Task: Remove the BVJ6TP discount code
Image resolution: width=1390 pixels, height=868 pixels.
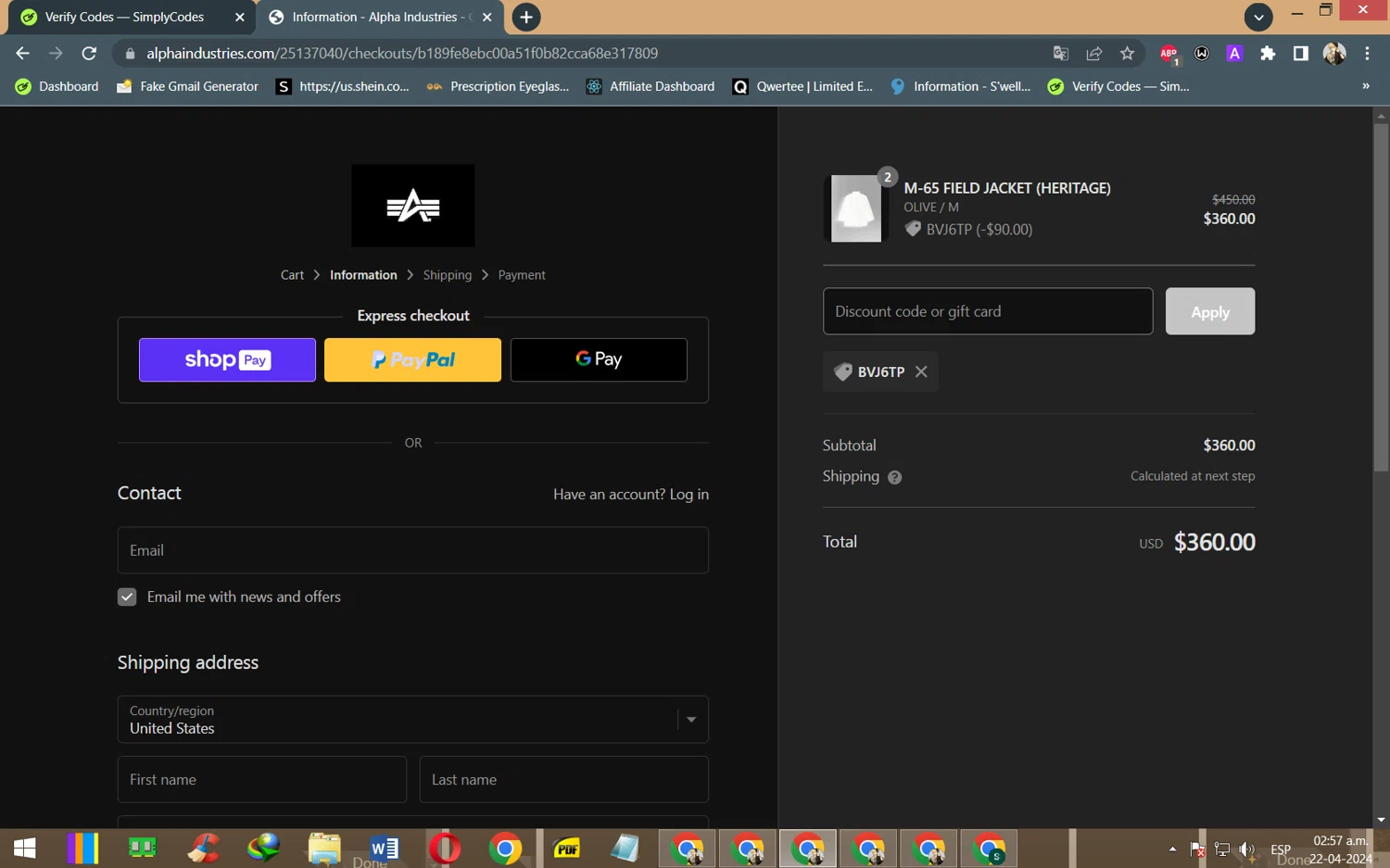Action: click(x=921, y=371)
